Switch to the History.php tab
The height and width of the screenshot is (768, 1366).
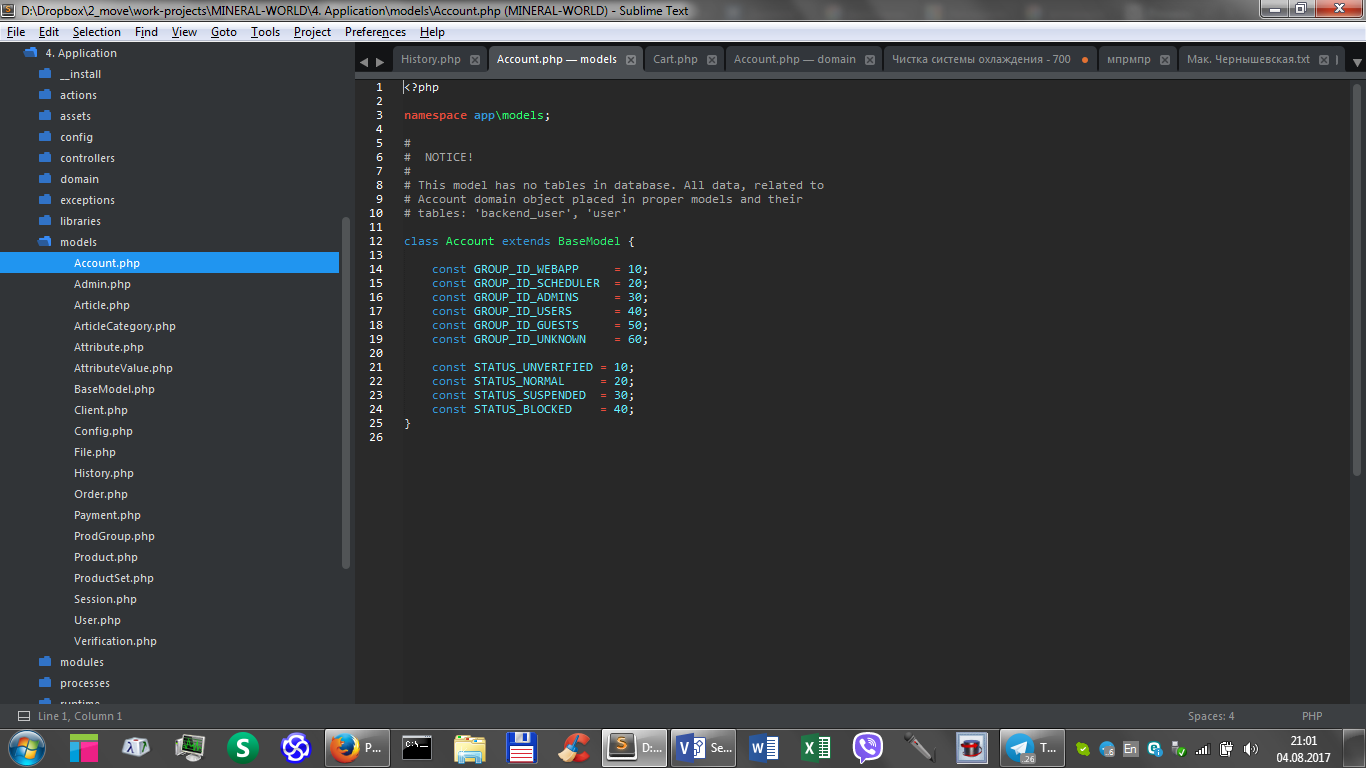coord(431,59)
